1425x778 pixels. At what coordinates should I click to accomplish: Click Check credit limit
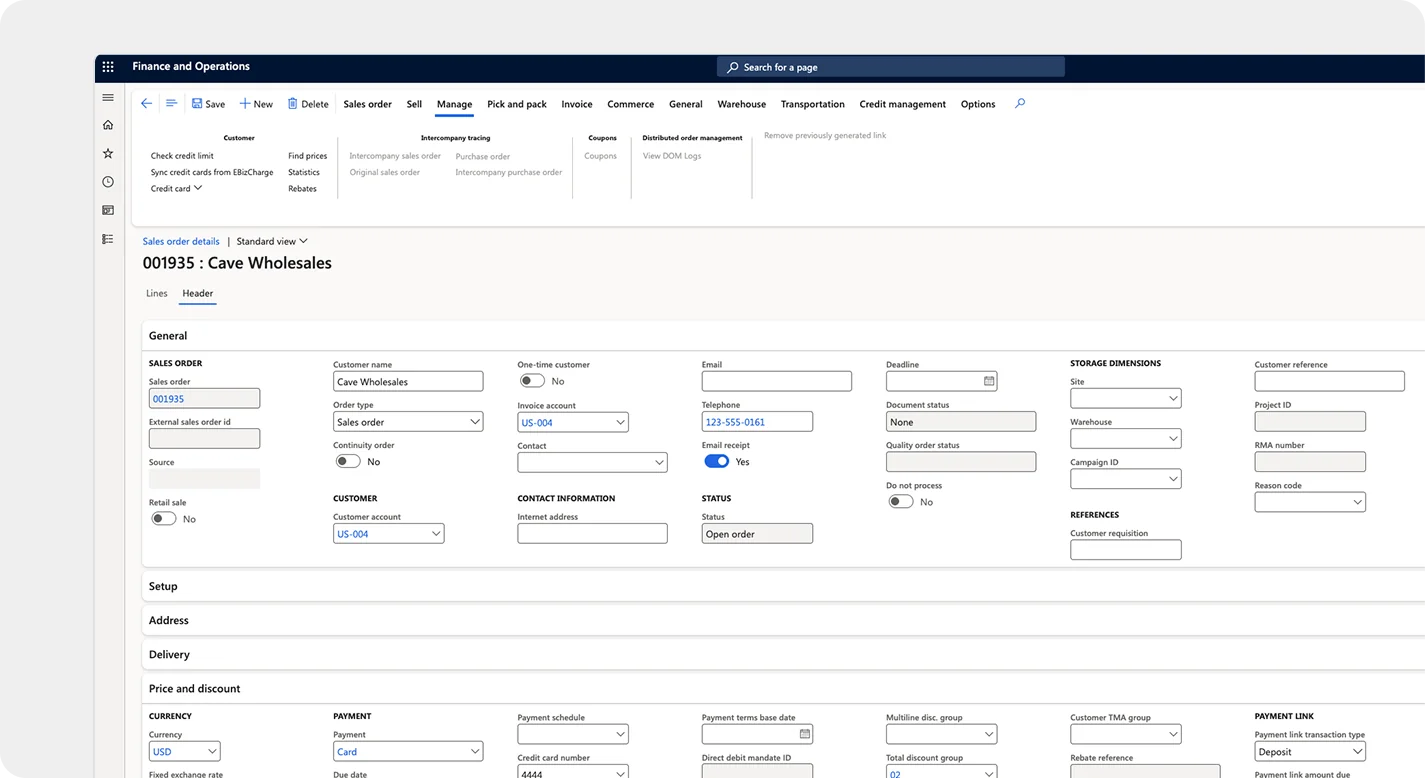tap(182, 156)
